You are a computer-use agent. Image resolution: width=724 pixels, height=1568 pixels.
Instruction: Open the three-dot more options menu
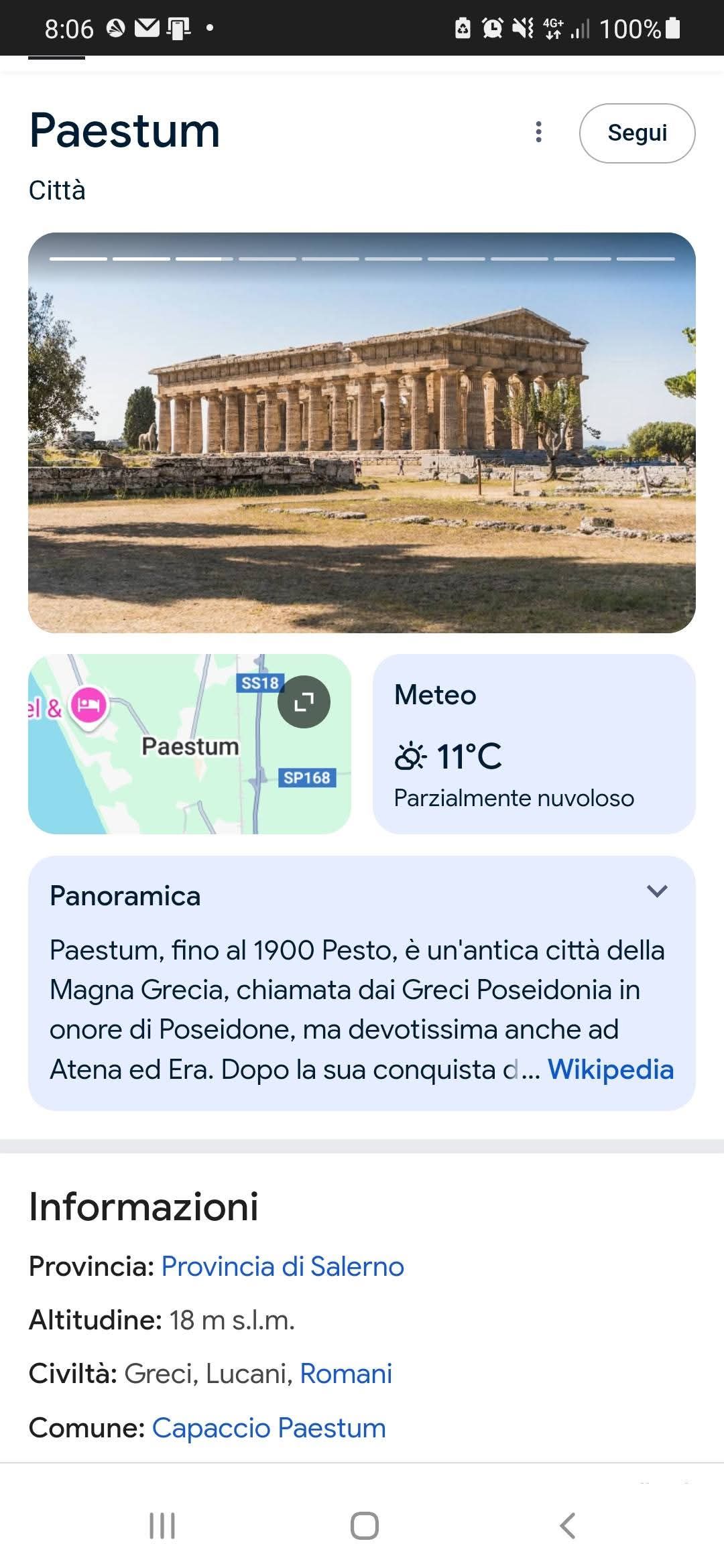[538, 132]
